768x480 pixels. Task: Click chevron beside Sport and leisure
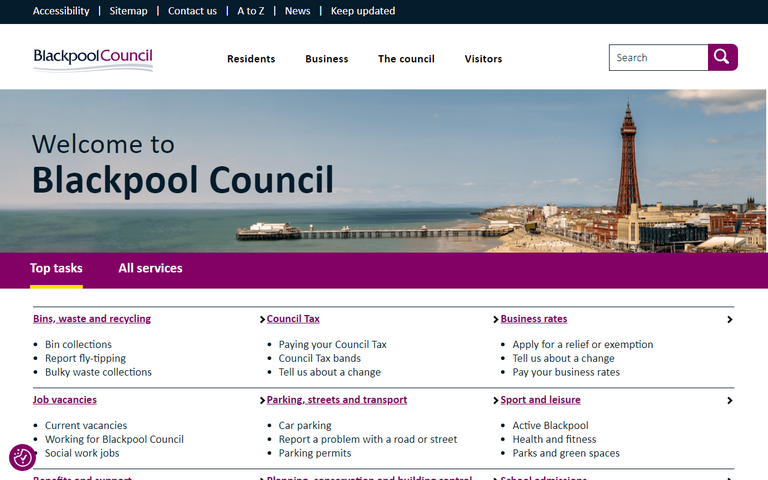coord(729,401)
